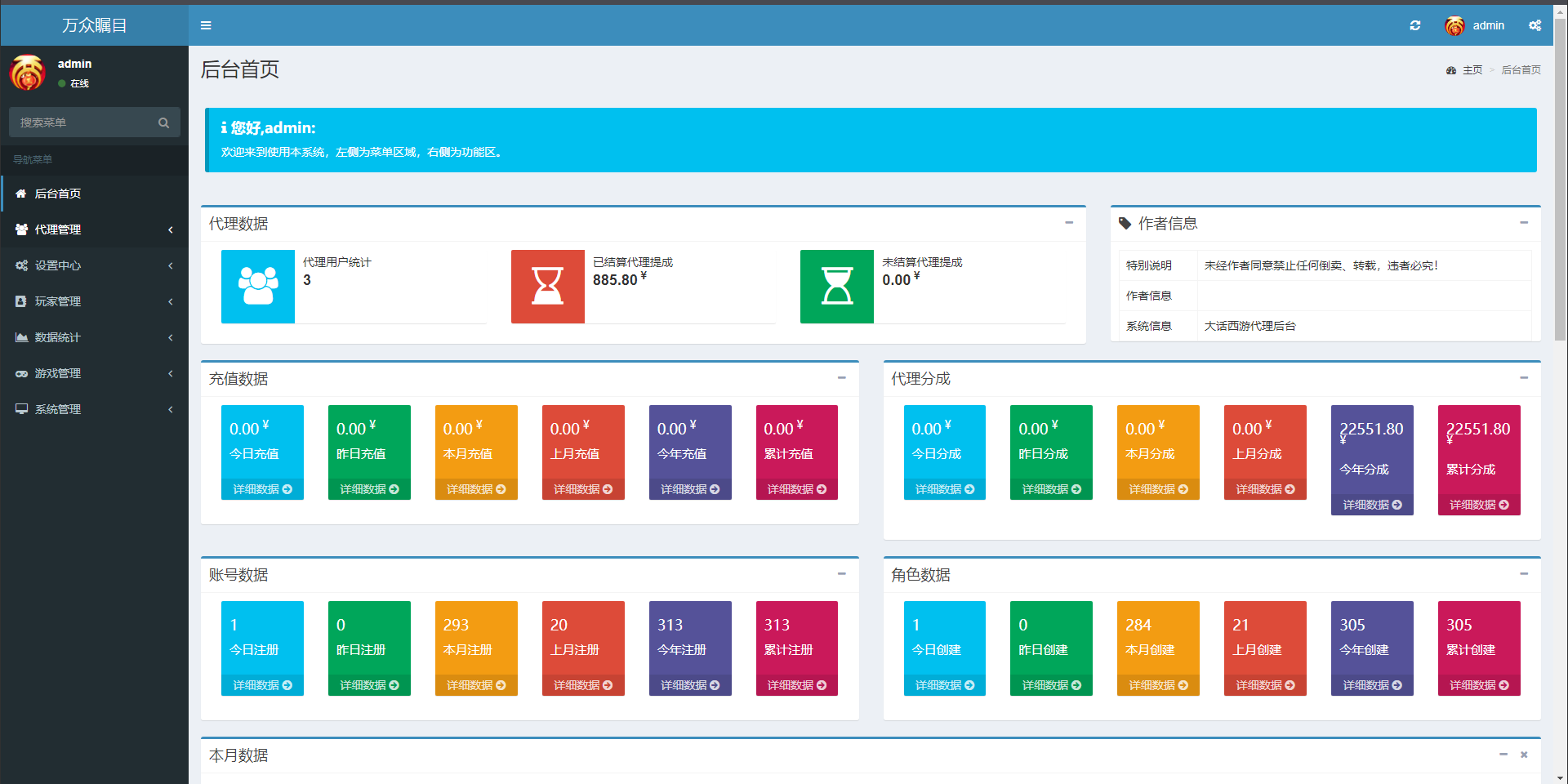This screenshot has height=784, width=1568.
Task: Open 详细数据 for 累计创建
Action: tap(1479, 685)
